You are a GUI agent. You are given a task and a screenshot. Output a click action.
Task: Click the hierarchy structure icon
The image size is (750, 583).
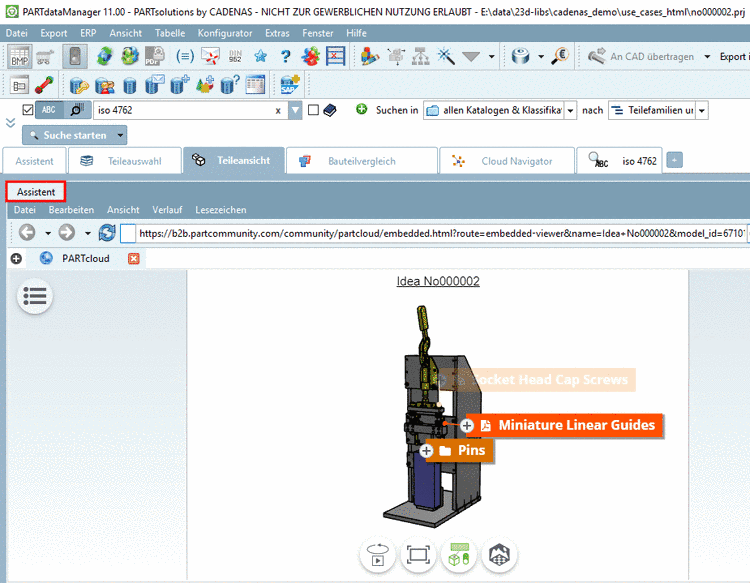[x=420, y=56]
